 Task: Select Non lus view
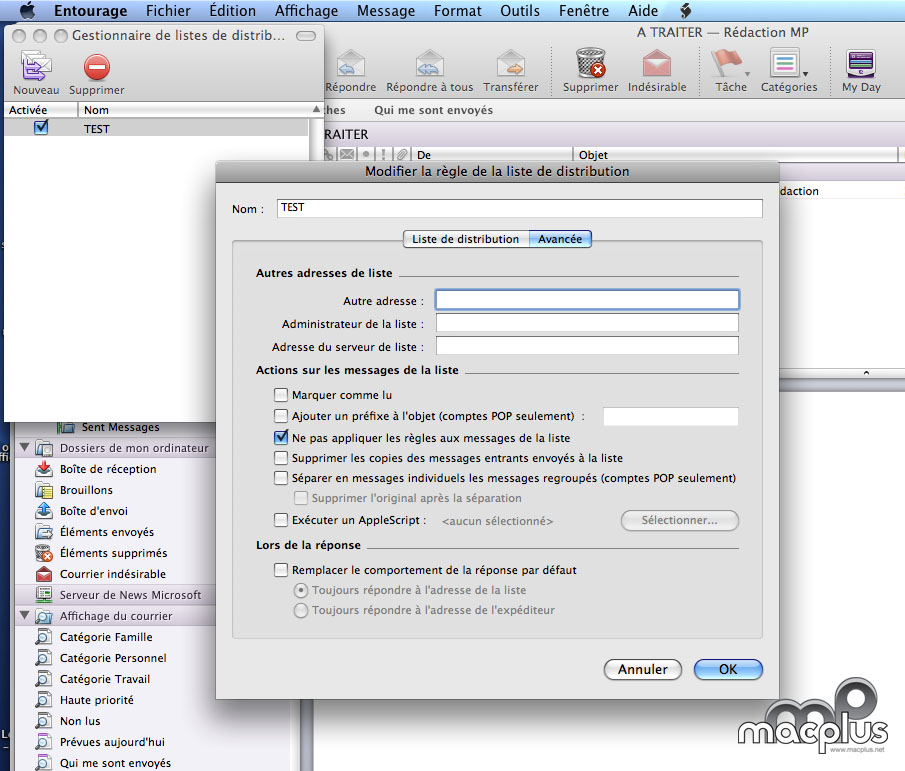coord(80,721)
